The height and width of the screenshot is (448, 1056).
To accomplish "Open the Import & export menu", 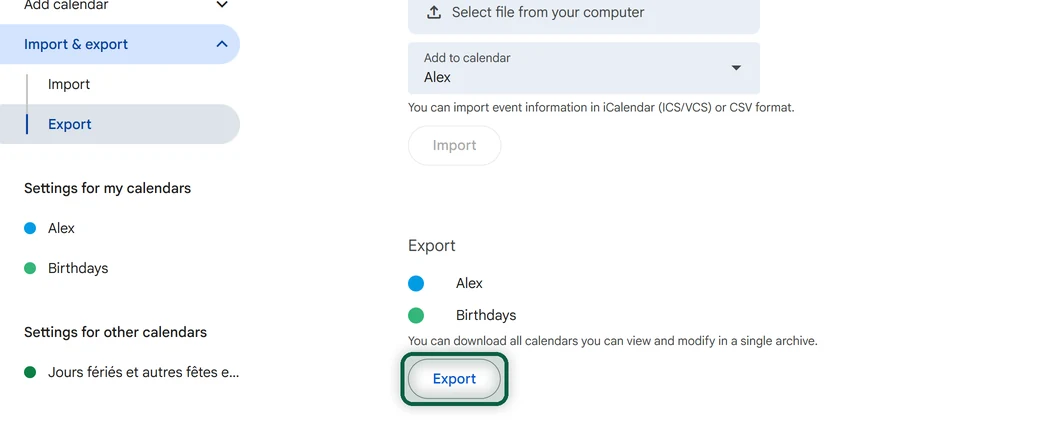I will [119, 44].
